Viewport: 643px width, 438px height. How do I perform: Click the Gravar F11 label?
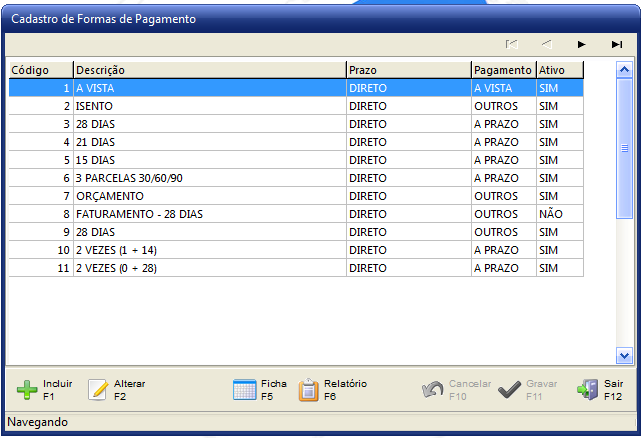(541, 390)
